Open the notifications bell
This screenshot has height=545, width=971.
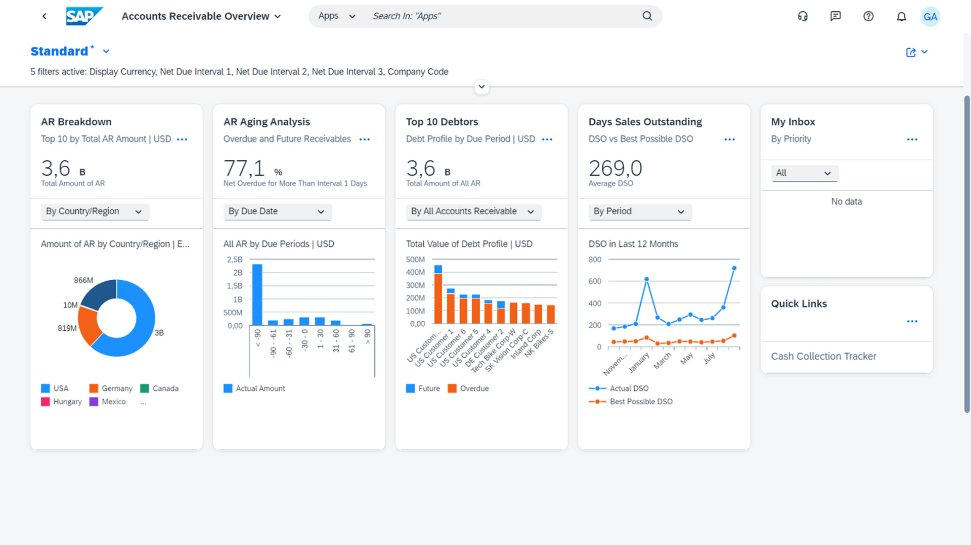coord(901,16)
